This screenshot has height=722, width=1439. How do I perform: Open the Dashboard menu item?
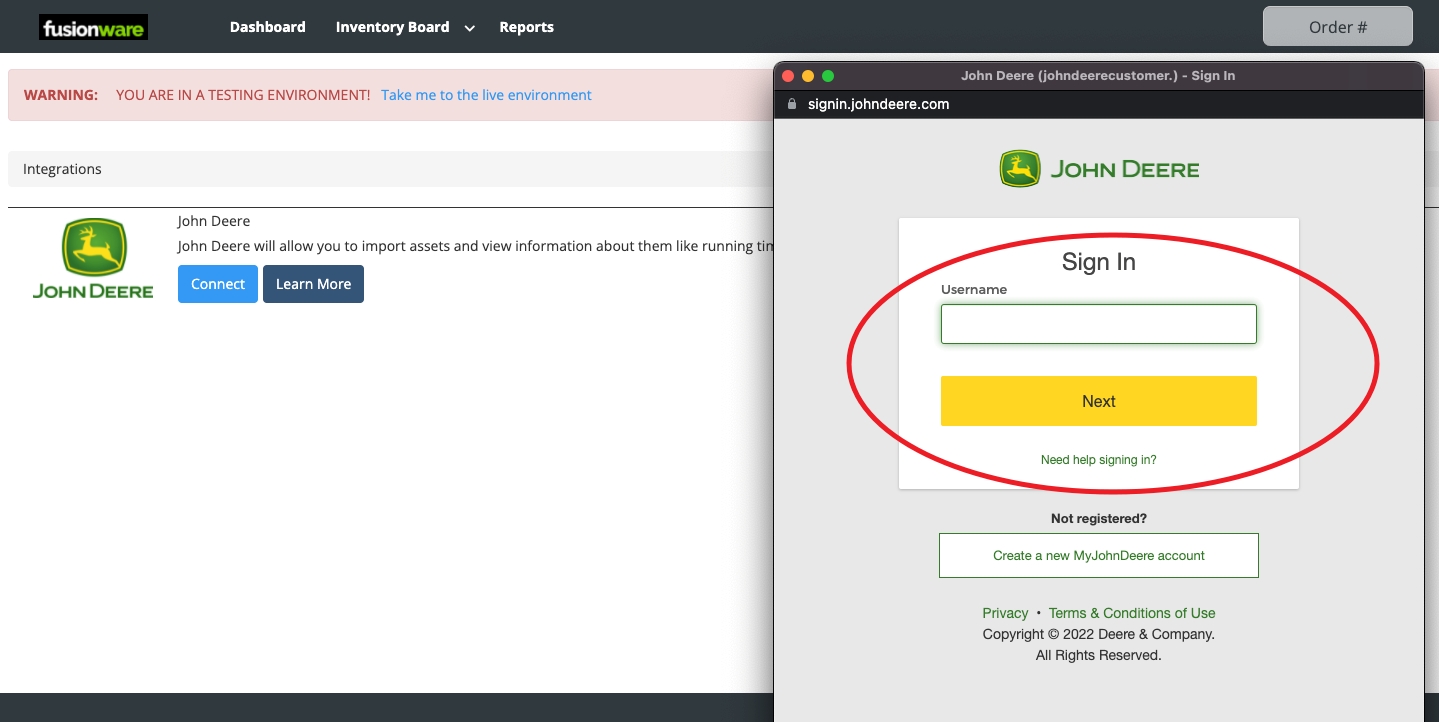(267, 27)
